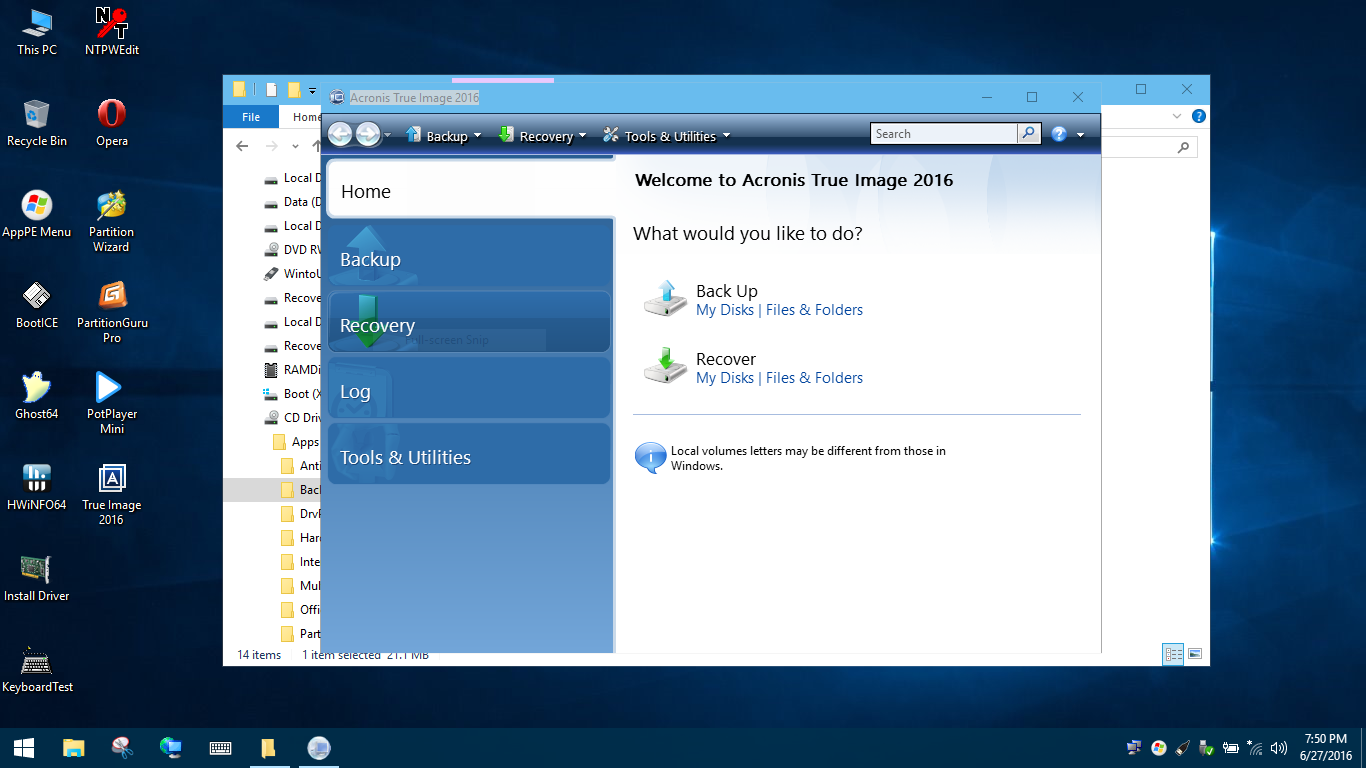1366x768 pixels.
Task: Click the File Explorer back arrow
Action: 242,146
